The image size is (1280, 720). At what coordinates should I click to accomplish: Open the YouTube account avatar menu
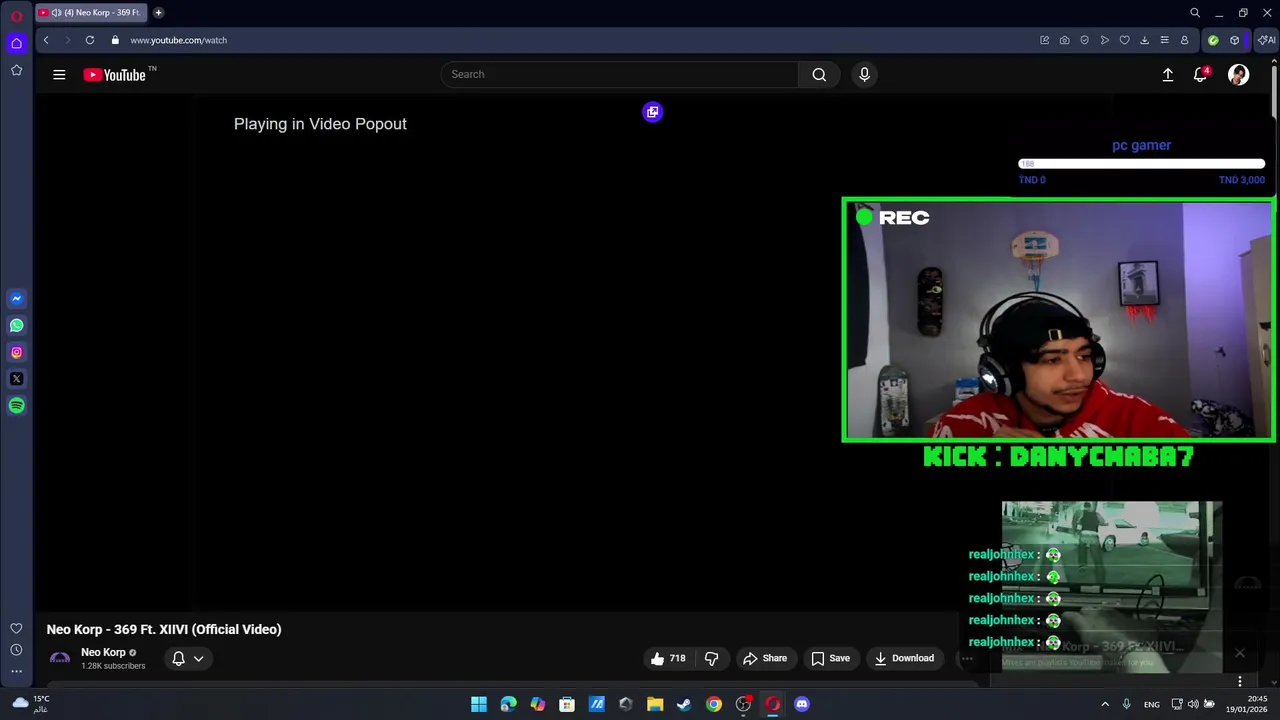1238,75
